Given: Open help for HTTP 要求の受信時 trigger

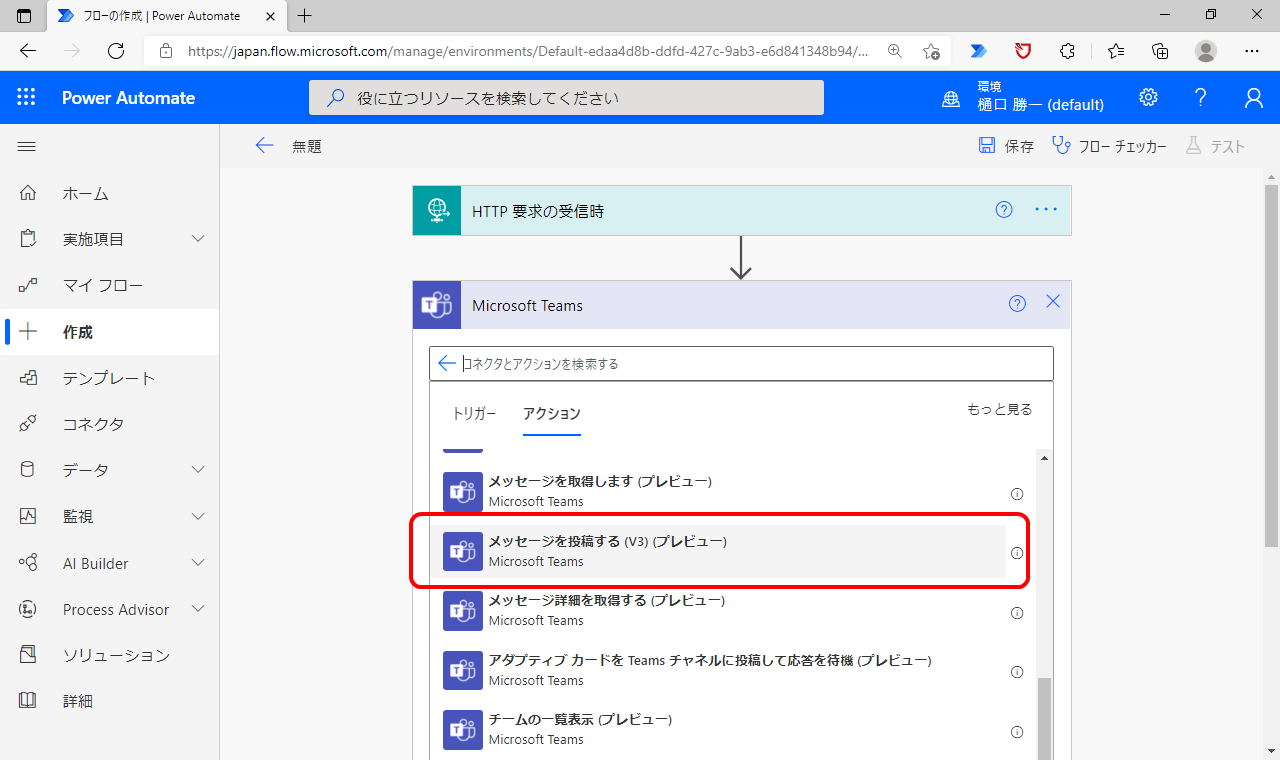Looking at the screenshot, I should [1004, 210].
